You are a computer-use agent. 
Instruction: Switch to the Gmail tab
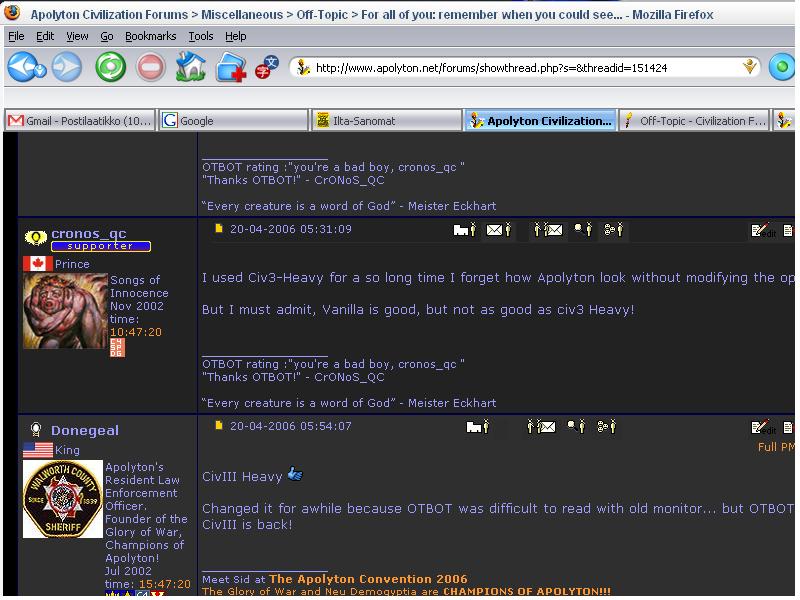[80, 121]
